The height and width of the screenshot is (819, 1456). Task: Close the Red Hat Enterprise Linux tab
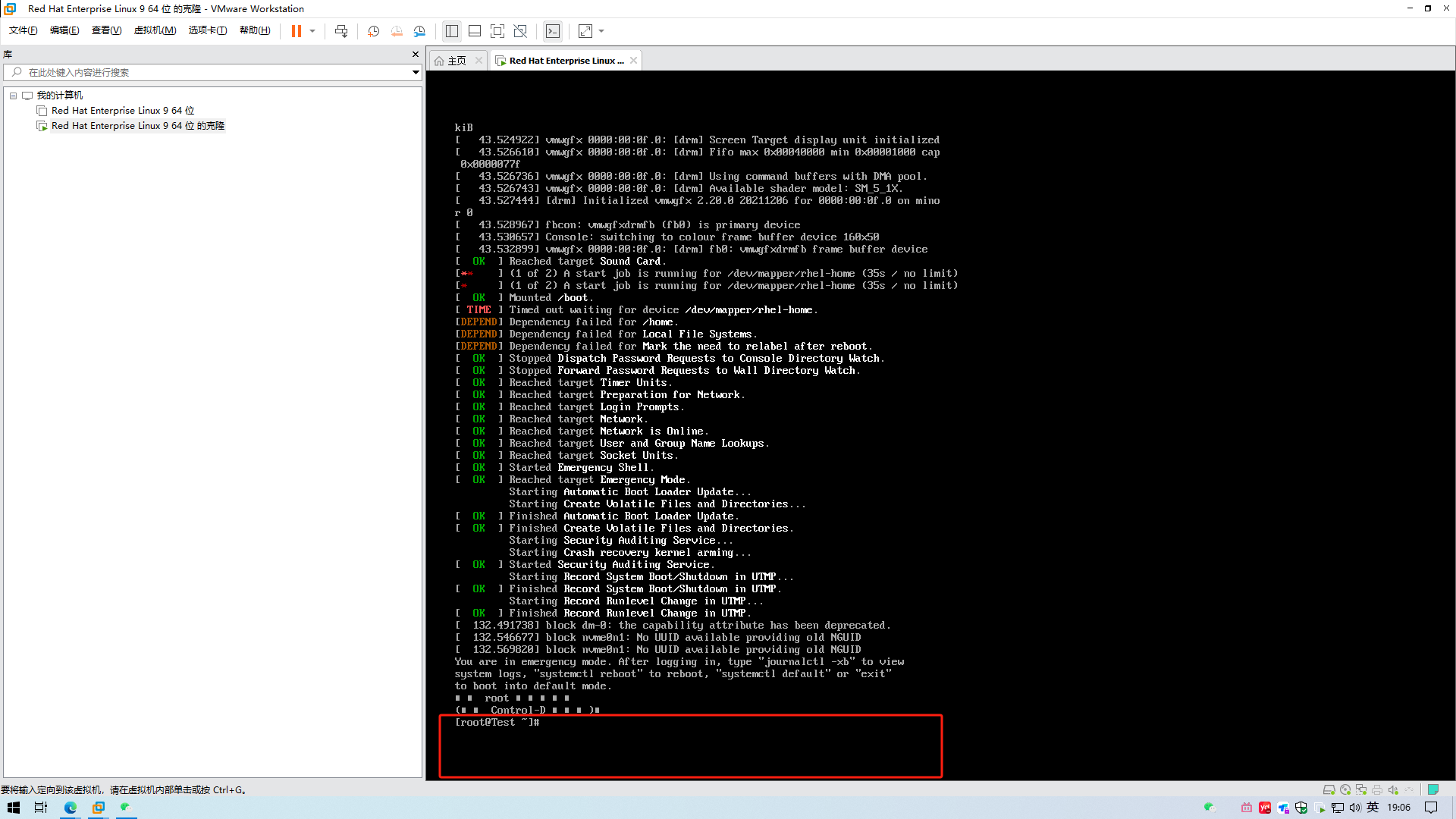[633, 61]
